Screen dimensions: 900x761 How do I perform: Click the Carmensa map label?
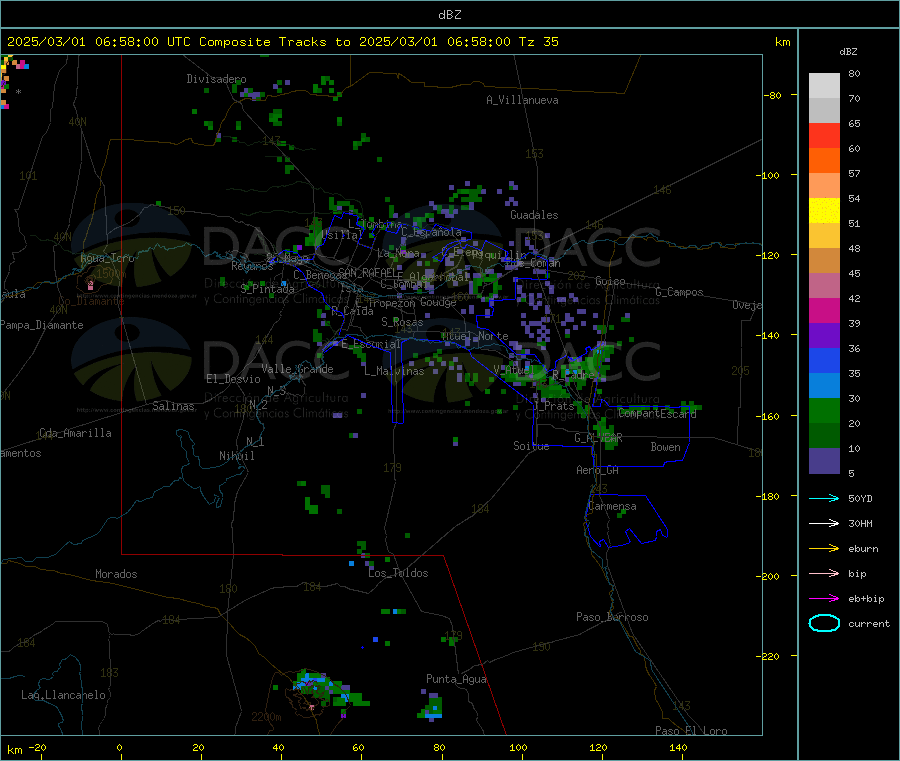pos(612,507)
